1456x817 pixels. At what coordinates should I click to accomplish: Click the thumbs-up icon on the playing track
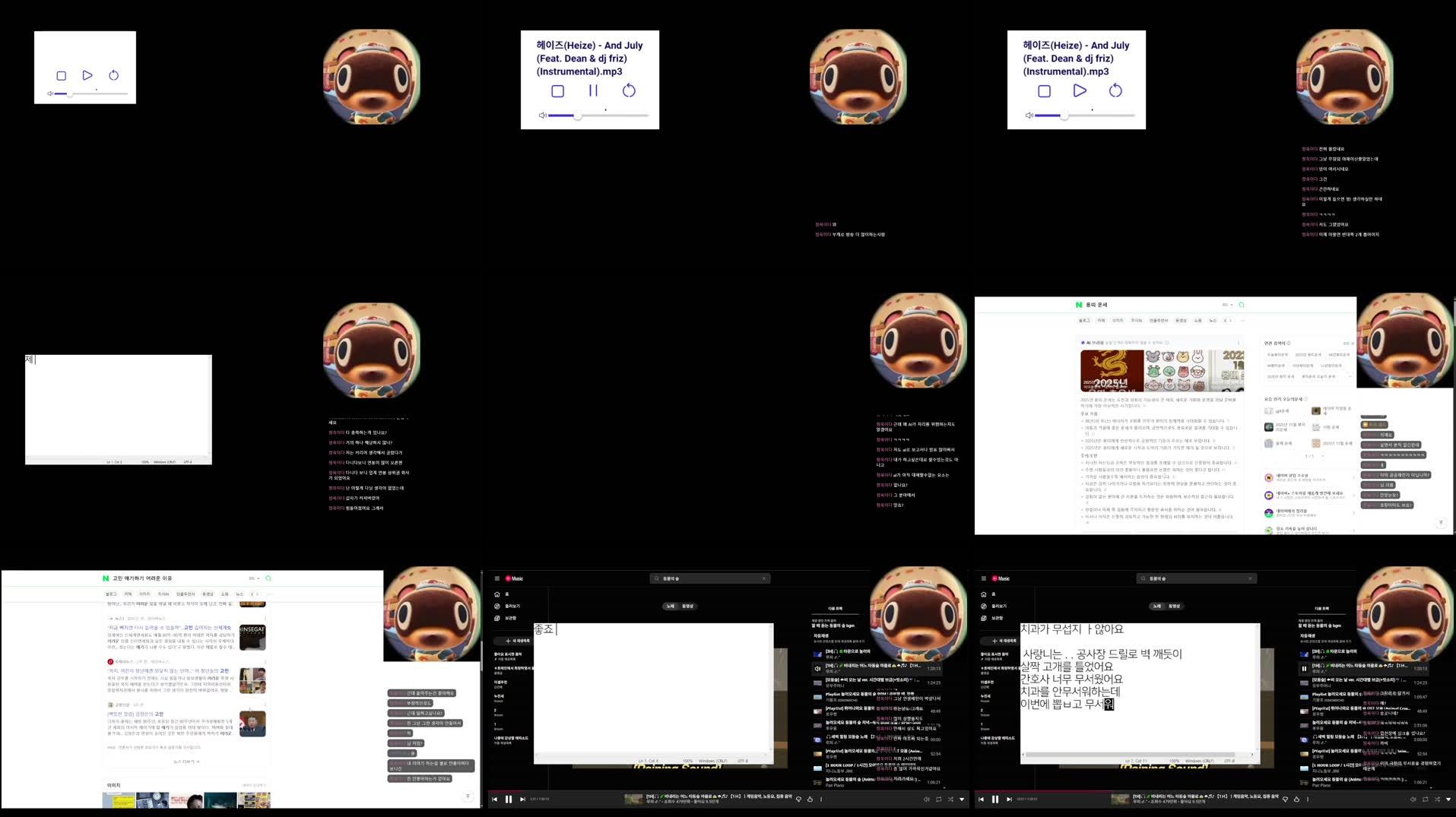point(810,800)
